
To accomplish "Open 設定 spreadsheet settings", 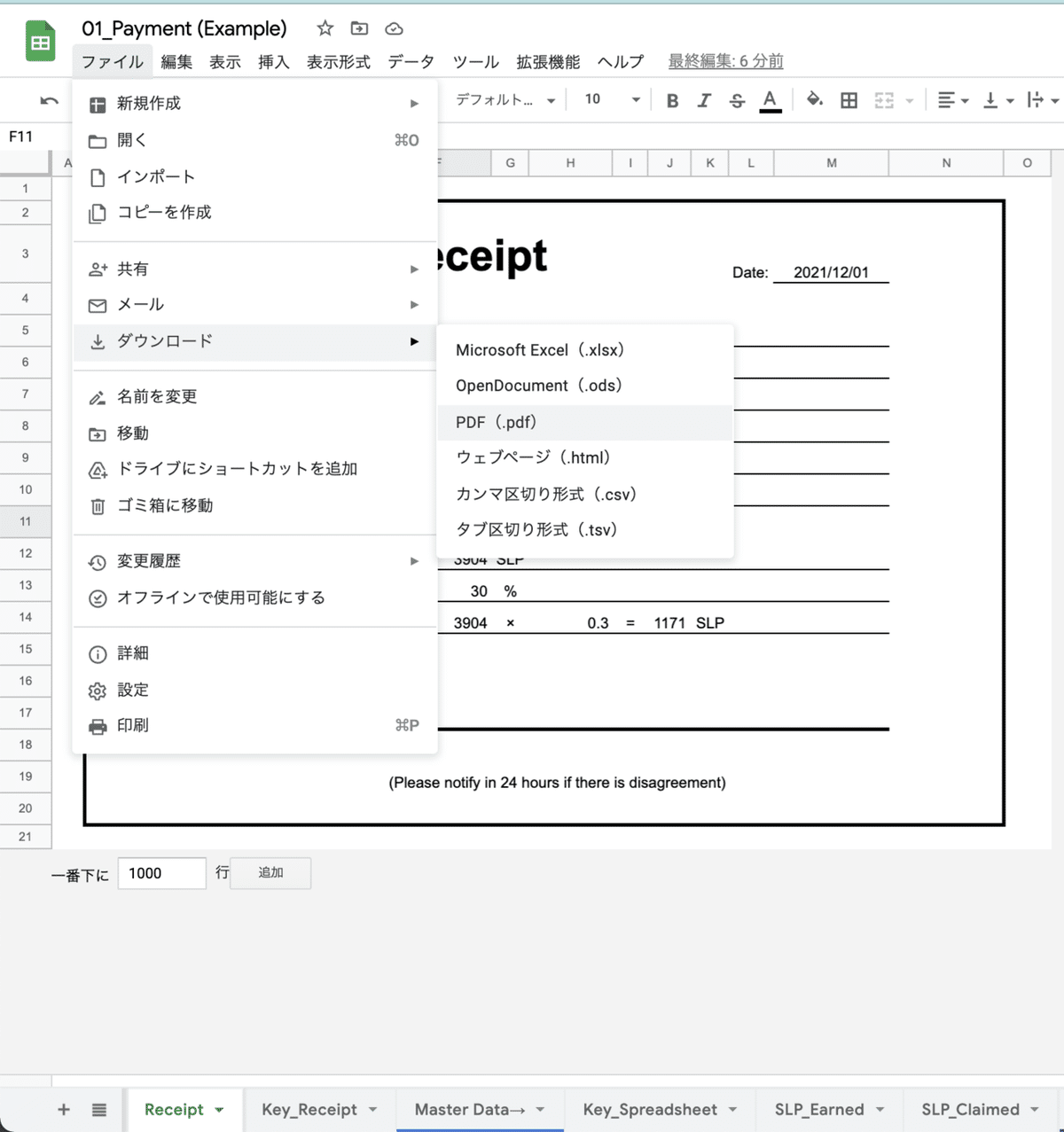I will pyautogui.click(x=255, y=690).
